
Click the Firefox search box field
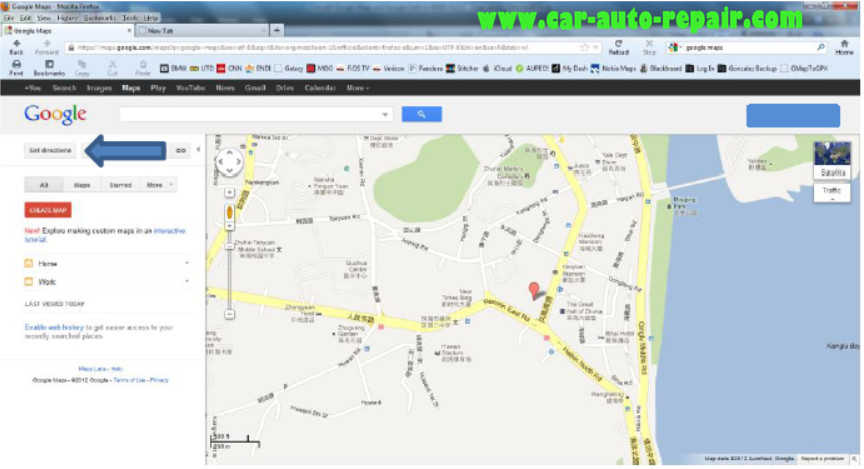(x=749, y=47)
